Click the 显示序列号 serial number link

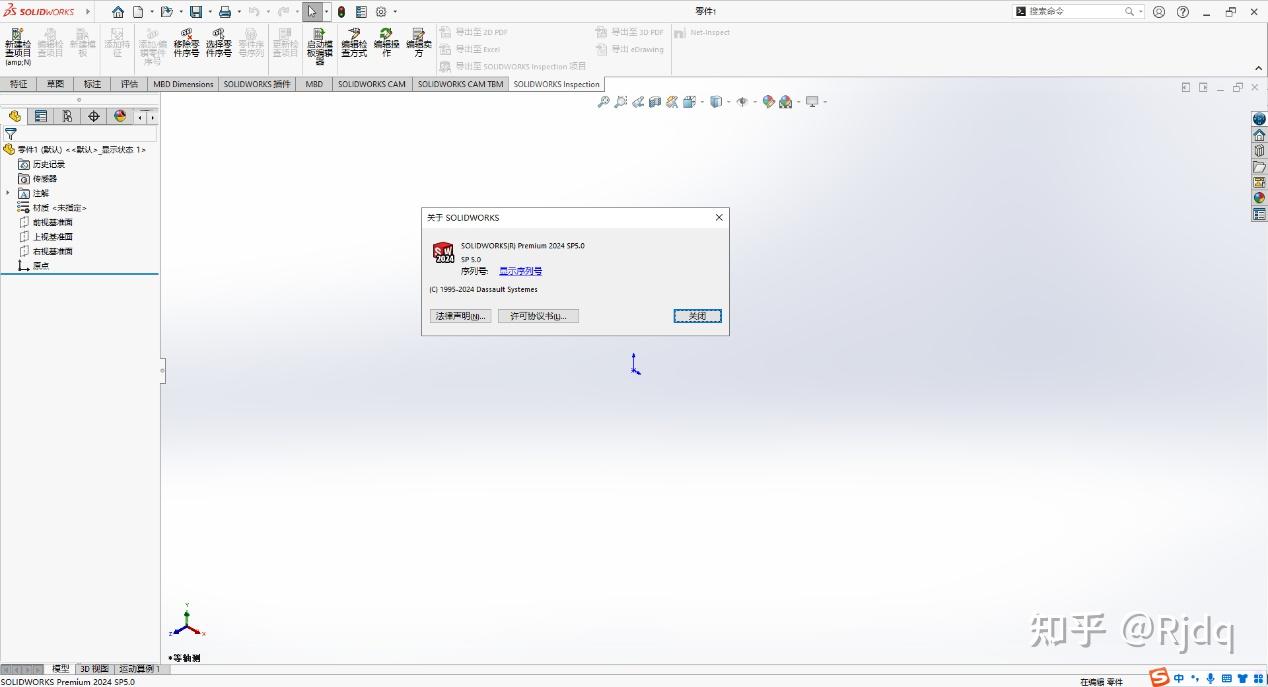point(520,270)
